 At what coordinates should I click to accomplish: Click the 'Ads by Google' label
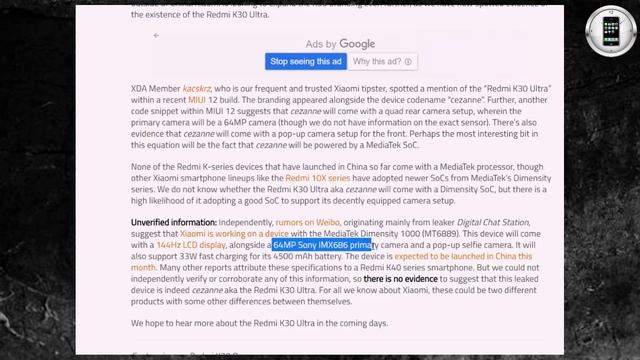pos(340,44)
